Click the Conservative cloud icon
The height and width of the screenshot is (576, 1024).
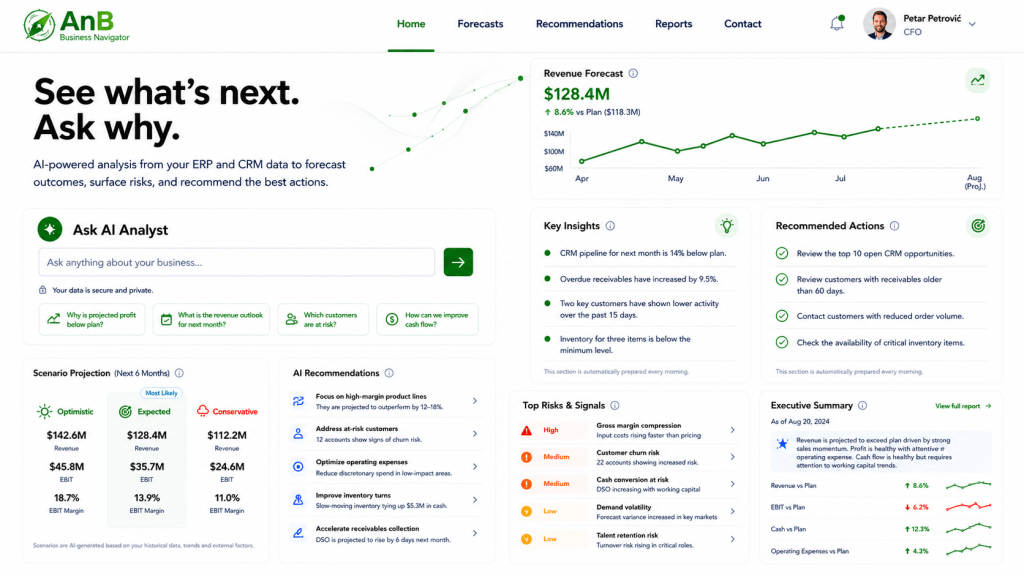tap(203, 411)
